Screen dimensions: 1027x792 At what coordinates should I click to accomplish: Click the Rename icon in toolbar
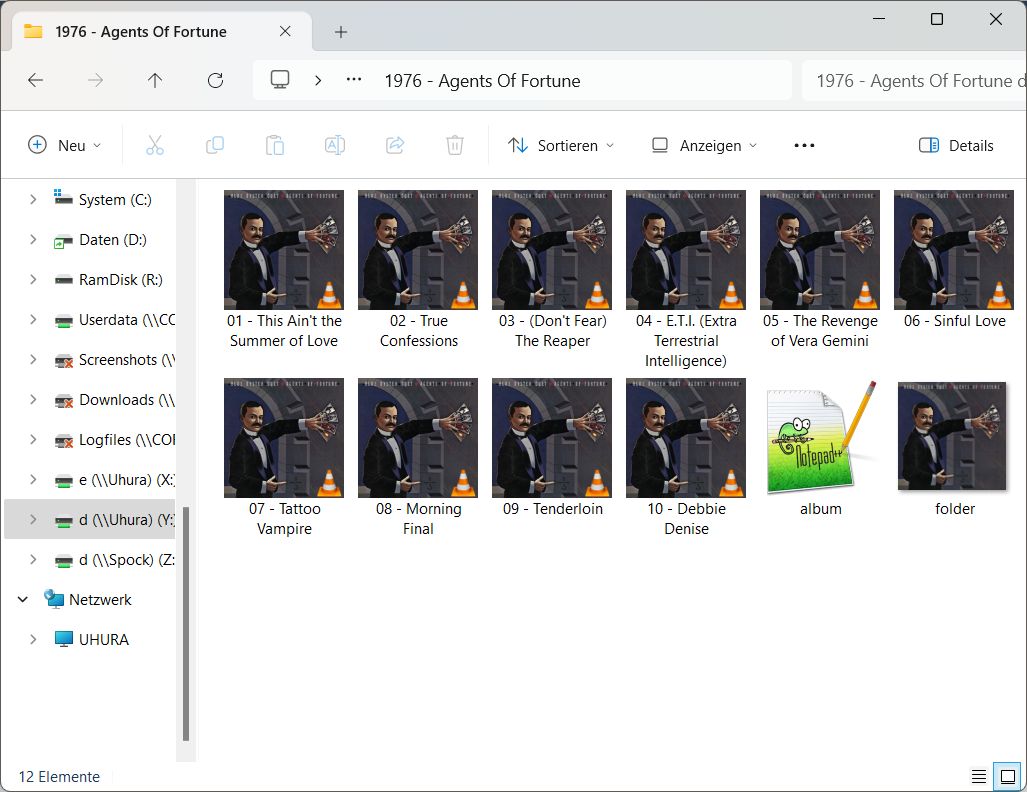coord(335,145)
